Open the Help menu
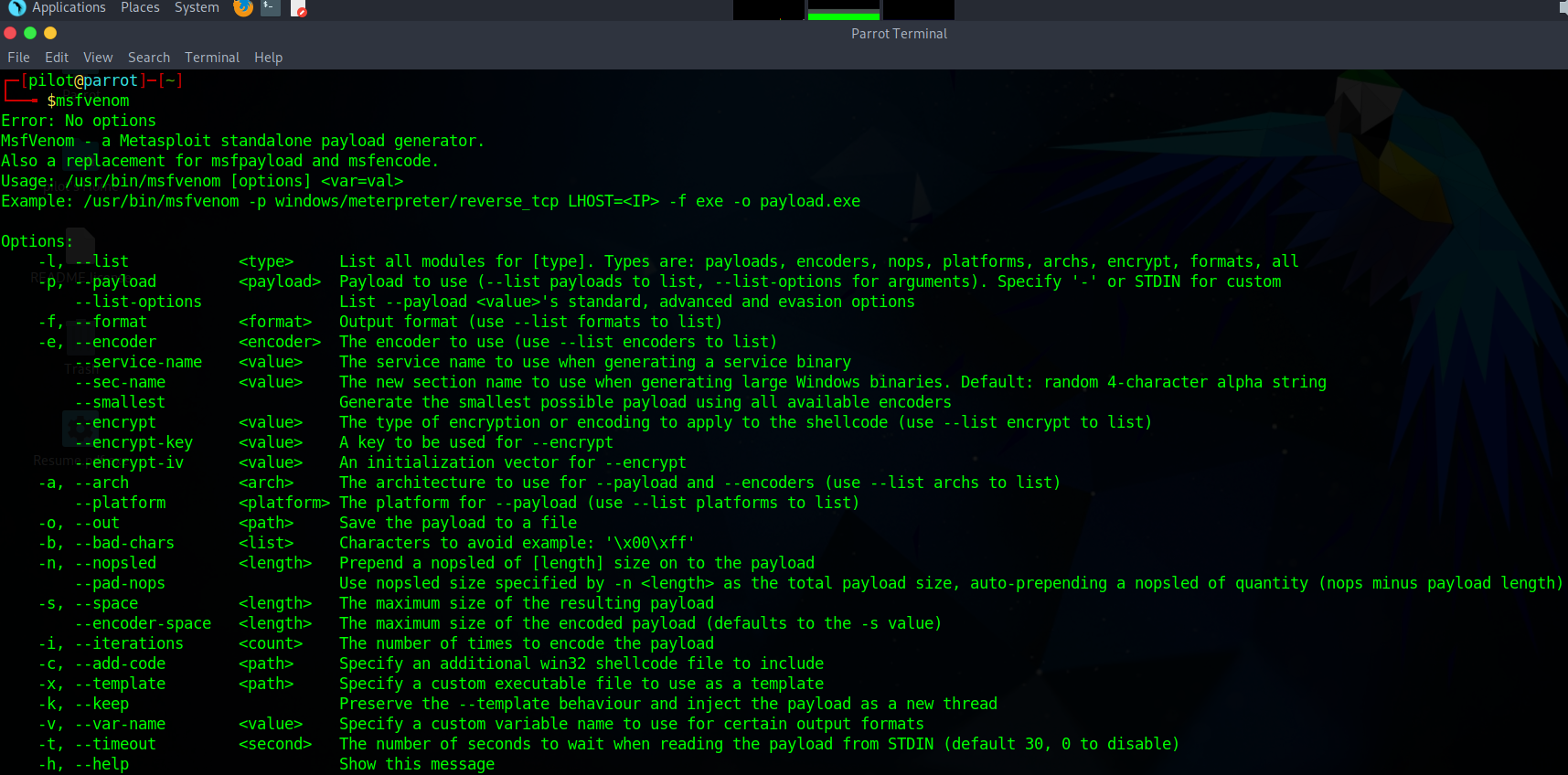 269,58
